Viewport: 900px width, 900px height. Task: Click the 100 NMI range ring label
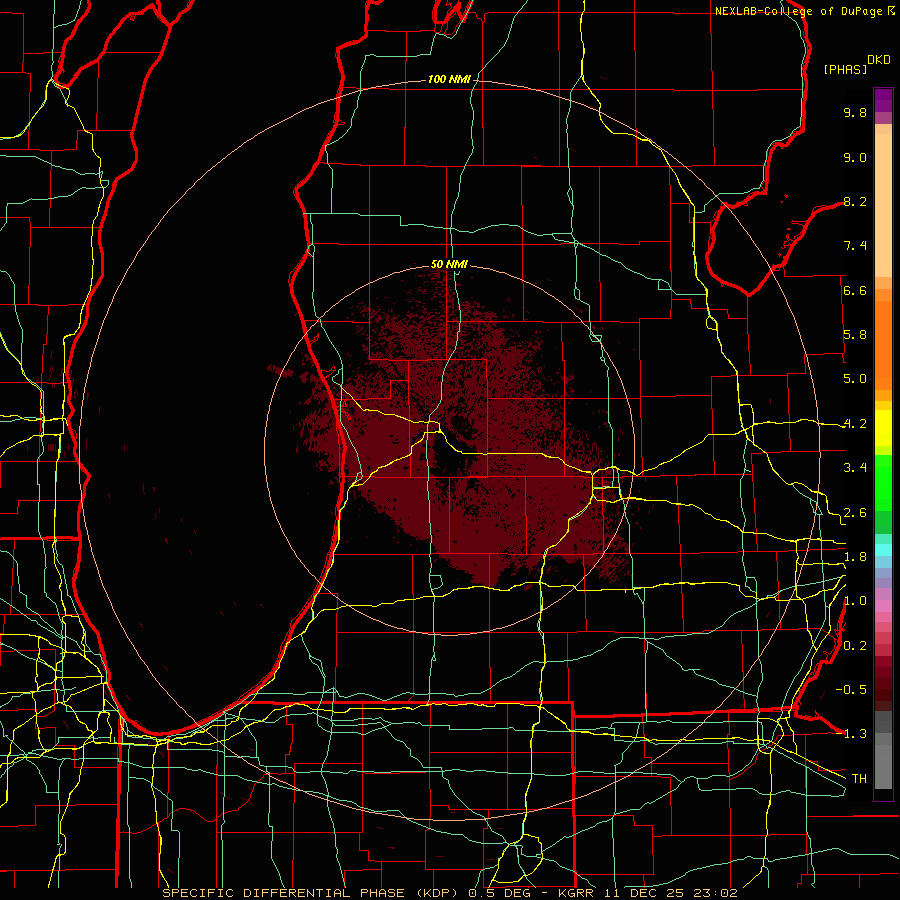pyautogui.click(x=449, y=79)
